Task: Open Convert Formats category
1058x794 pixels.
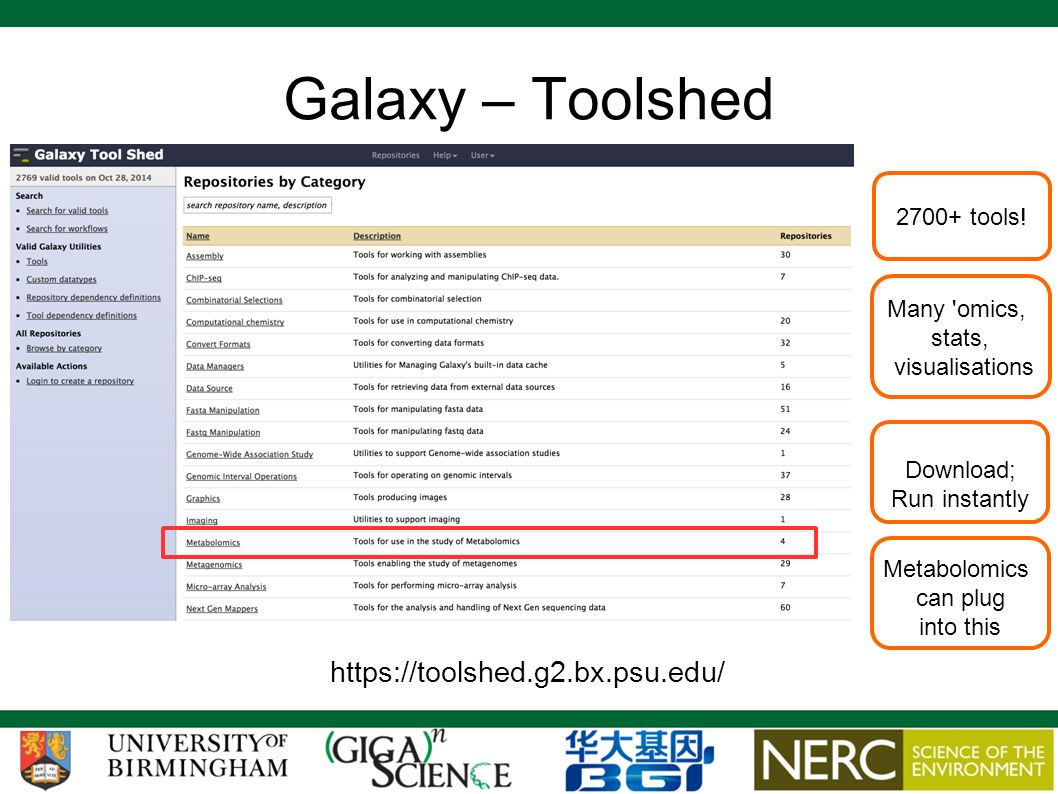Action: point(218,344)
